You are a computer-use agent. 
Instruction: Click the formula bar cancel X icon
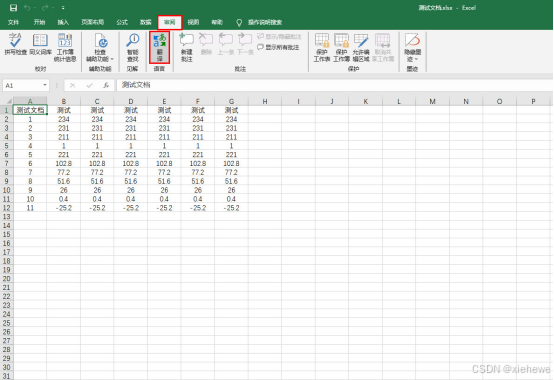tap(72, 85)
